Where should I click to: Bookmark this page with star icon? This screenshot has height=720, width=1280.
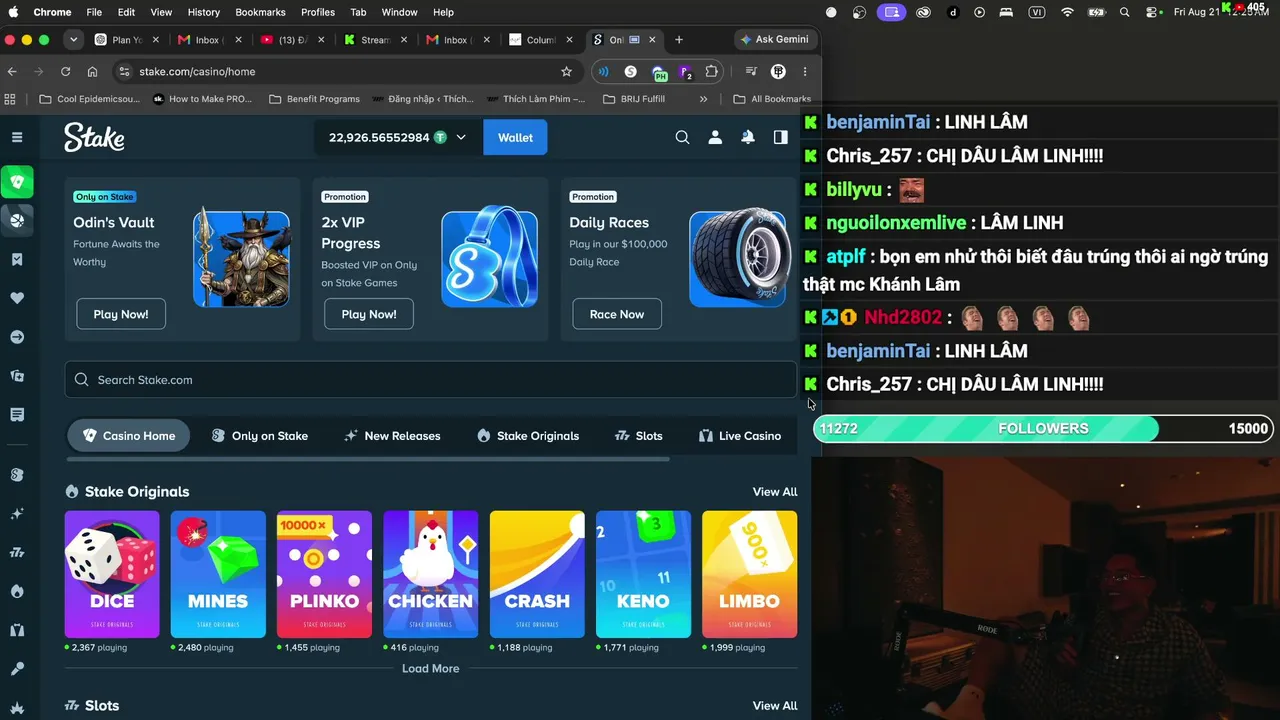566,71
